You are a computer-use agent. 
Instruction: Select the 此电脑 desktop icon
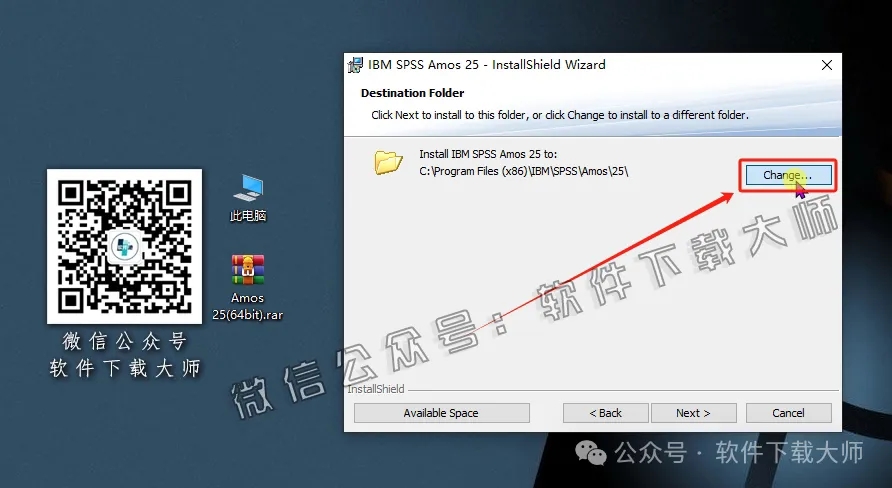point(248,198)
